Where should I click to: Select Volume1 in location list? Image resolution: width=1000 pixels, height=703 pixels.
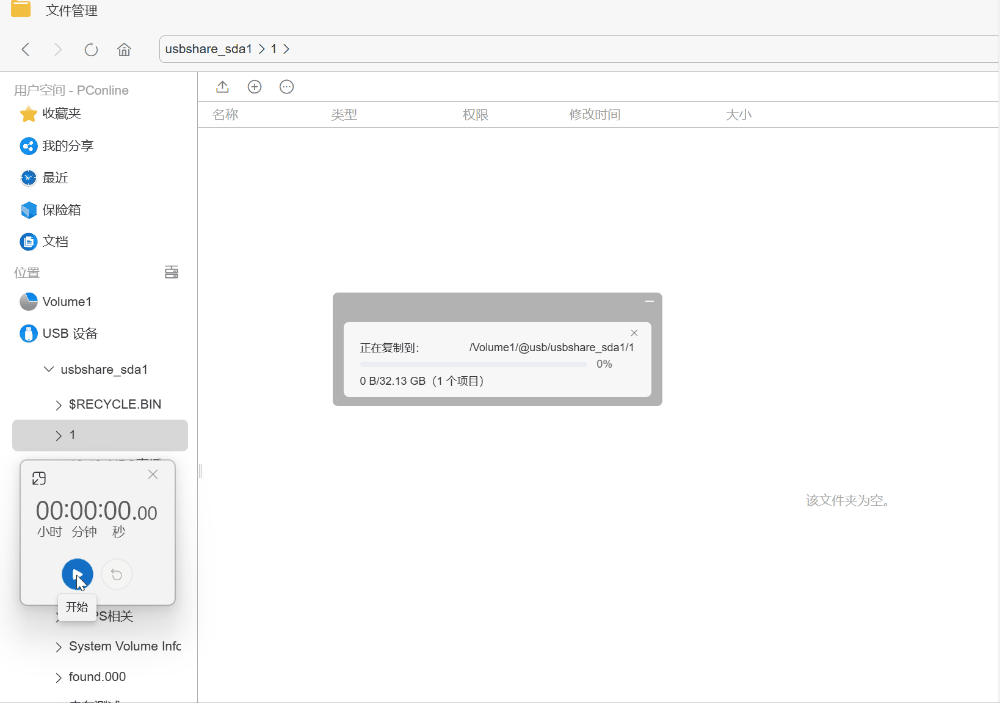point(66,302)
